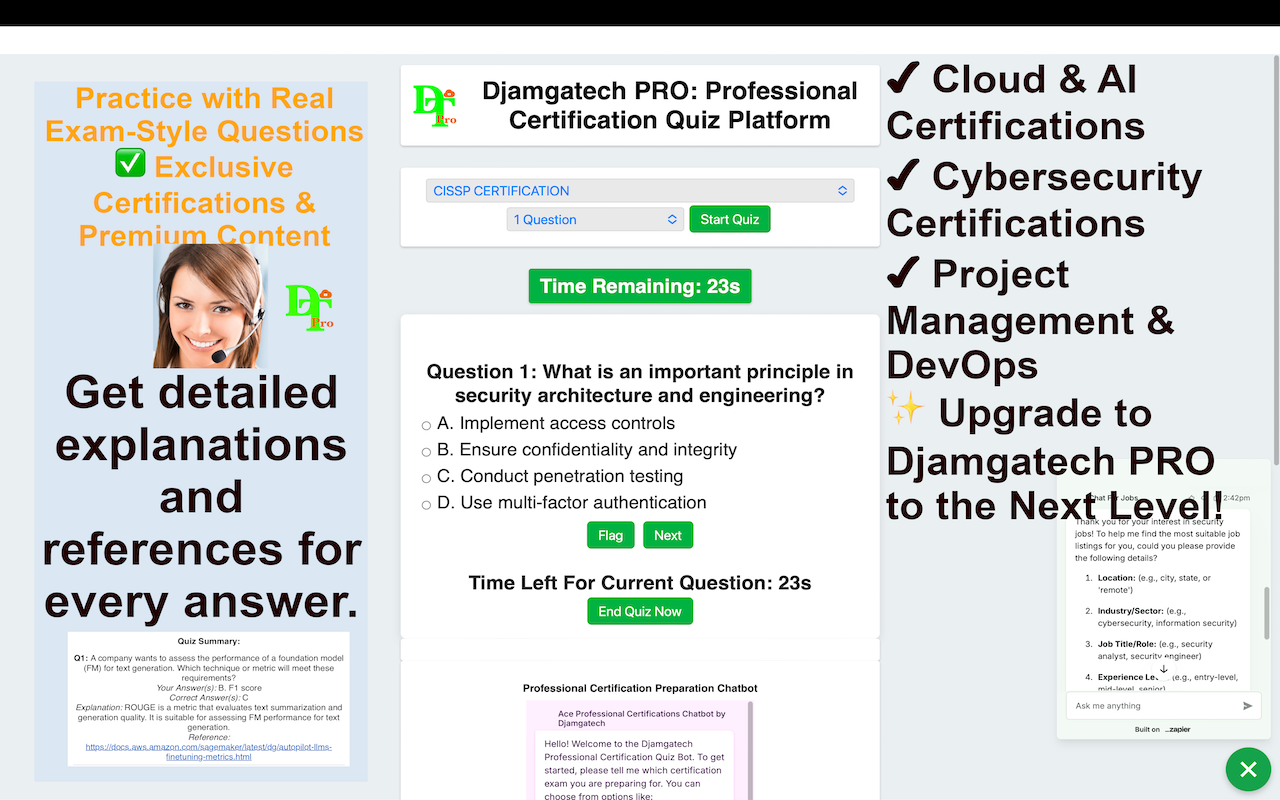Click 'Professional Certification Preparation Chatbot' heading
1280x800 pixels.
coord(640,688)
